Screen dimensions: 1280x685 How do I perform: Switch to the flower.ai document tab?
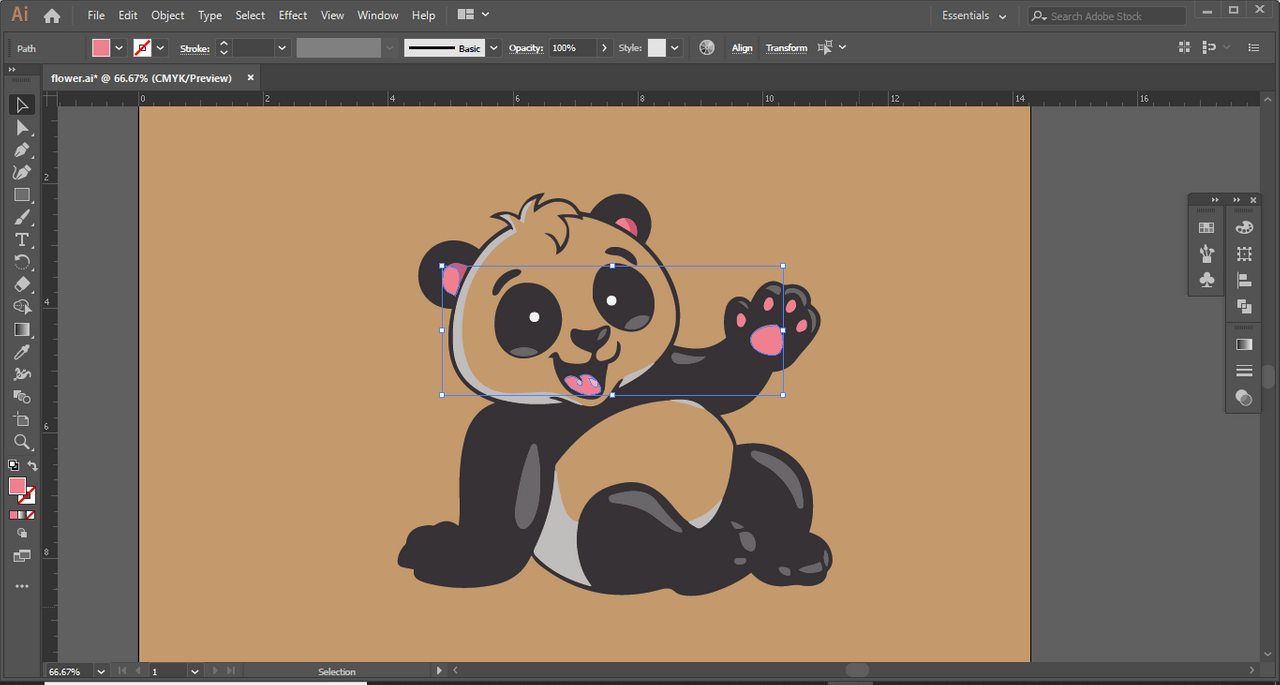coord(141,78)
